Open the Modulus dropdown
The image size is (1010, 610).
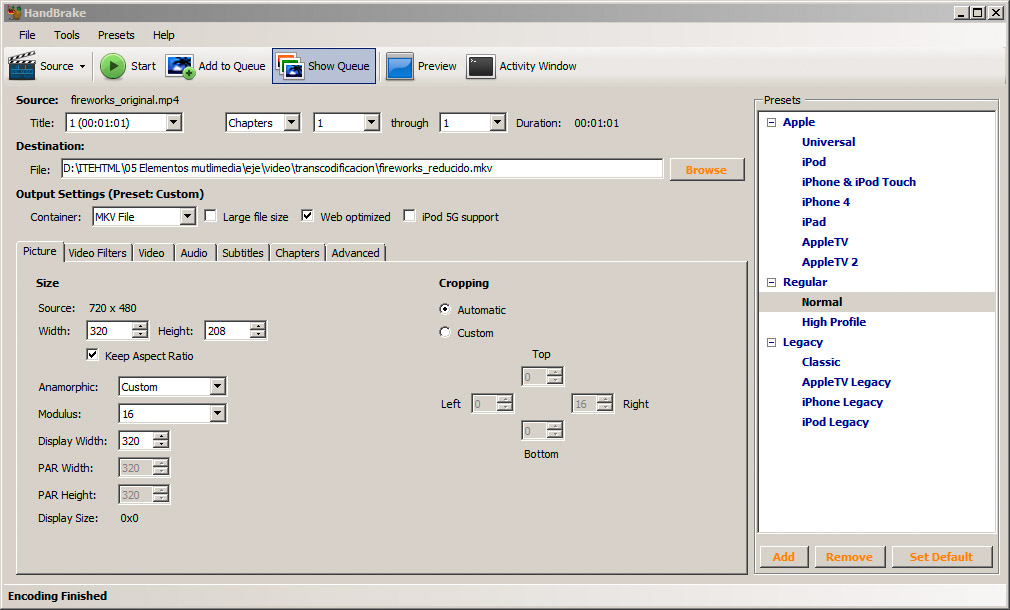click(218, 414)
